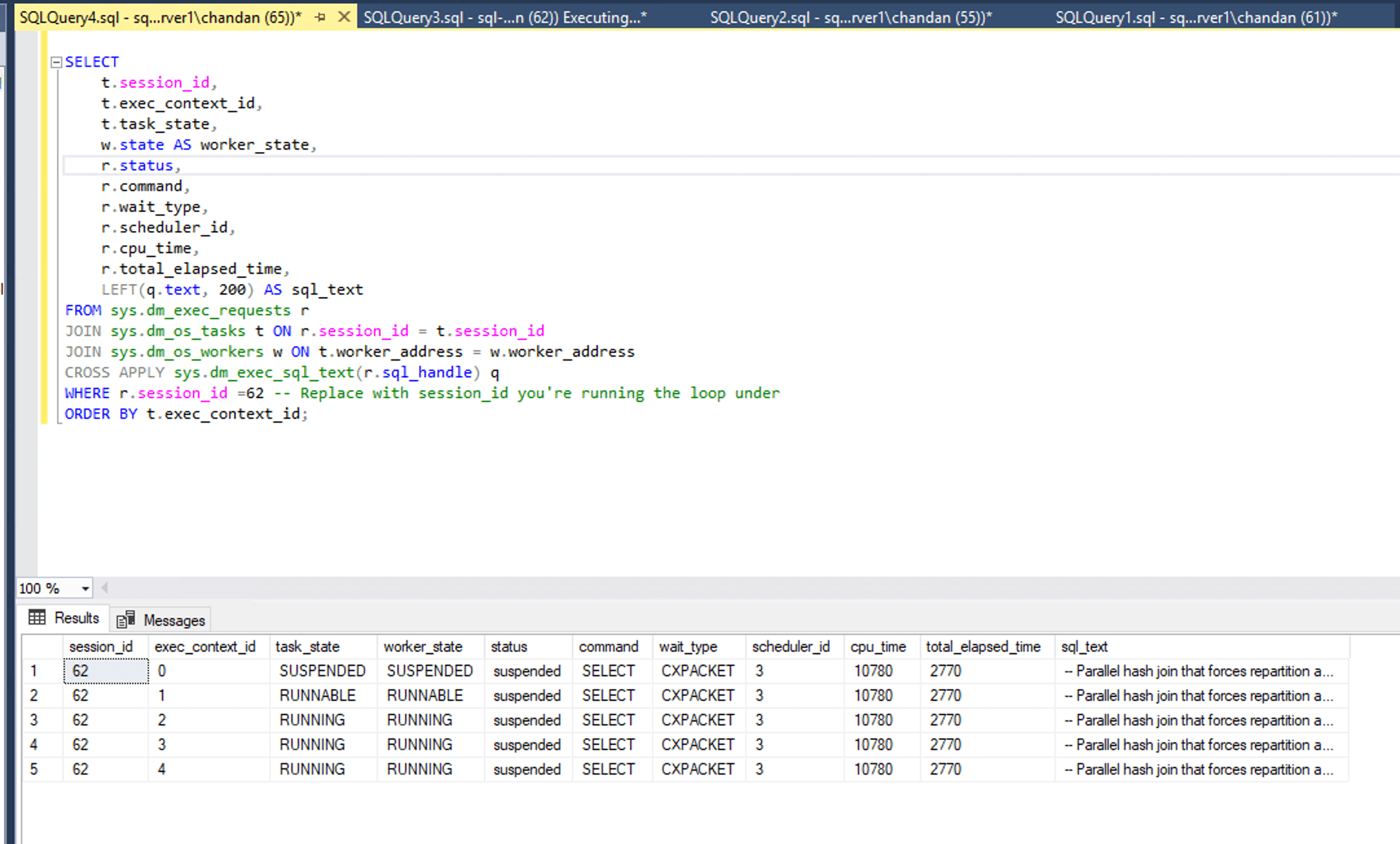Collapse the SELECT statement outline

coord(56,62)
